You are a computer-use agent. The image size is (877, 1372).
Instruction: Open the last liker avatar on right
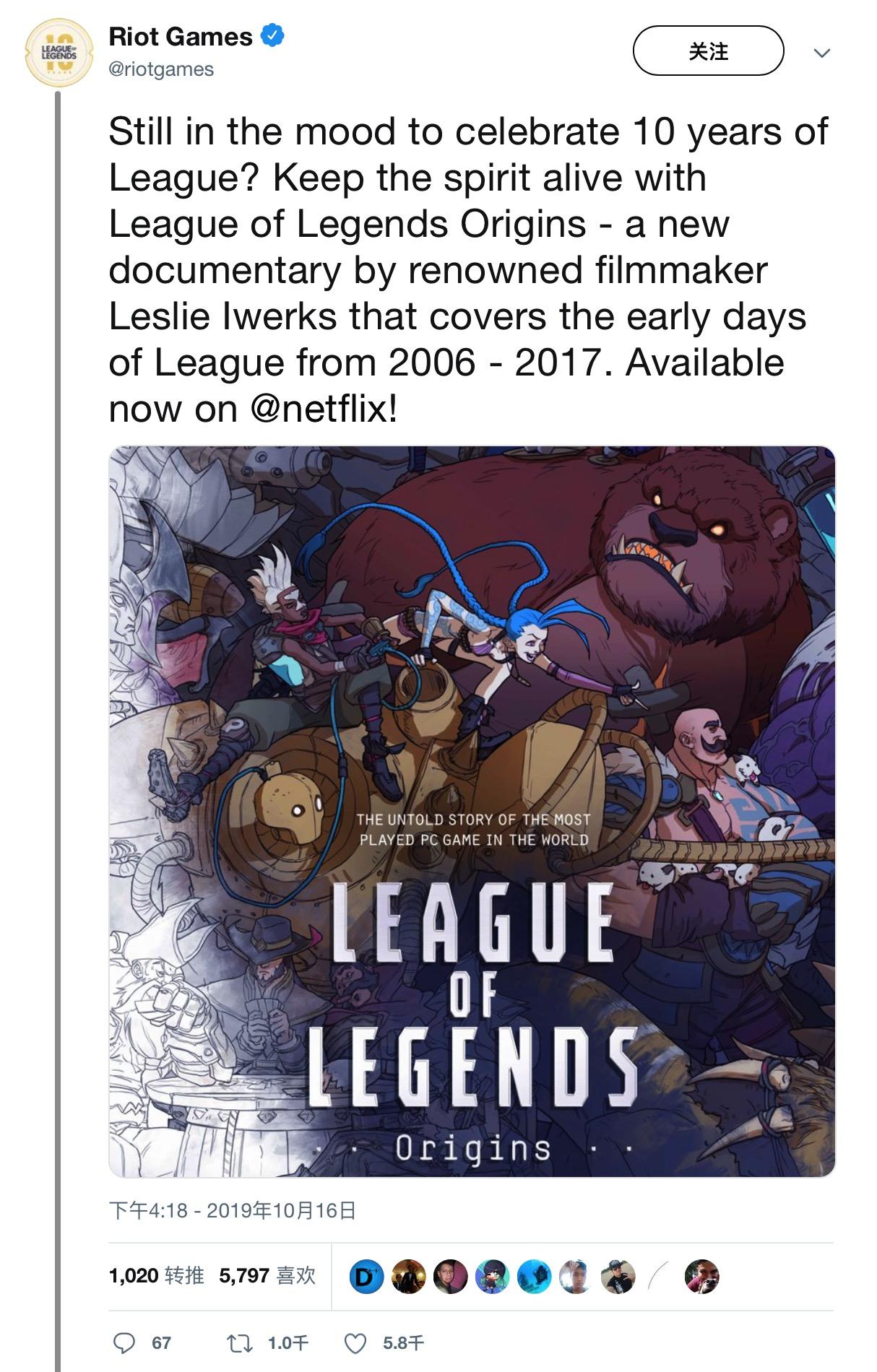tap(701, 1277)
